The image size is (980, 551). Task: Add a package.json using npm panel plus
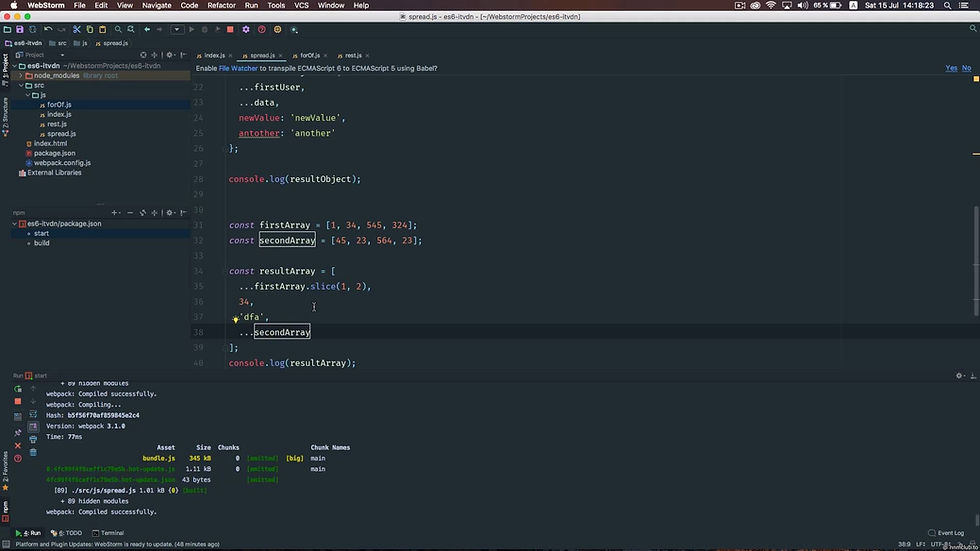(x=114, y=213)
